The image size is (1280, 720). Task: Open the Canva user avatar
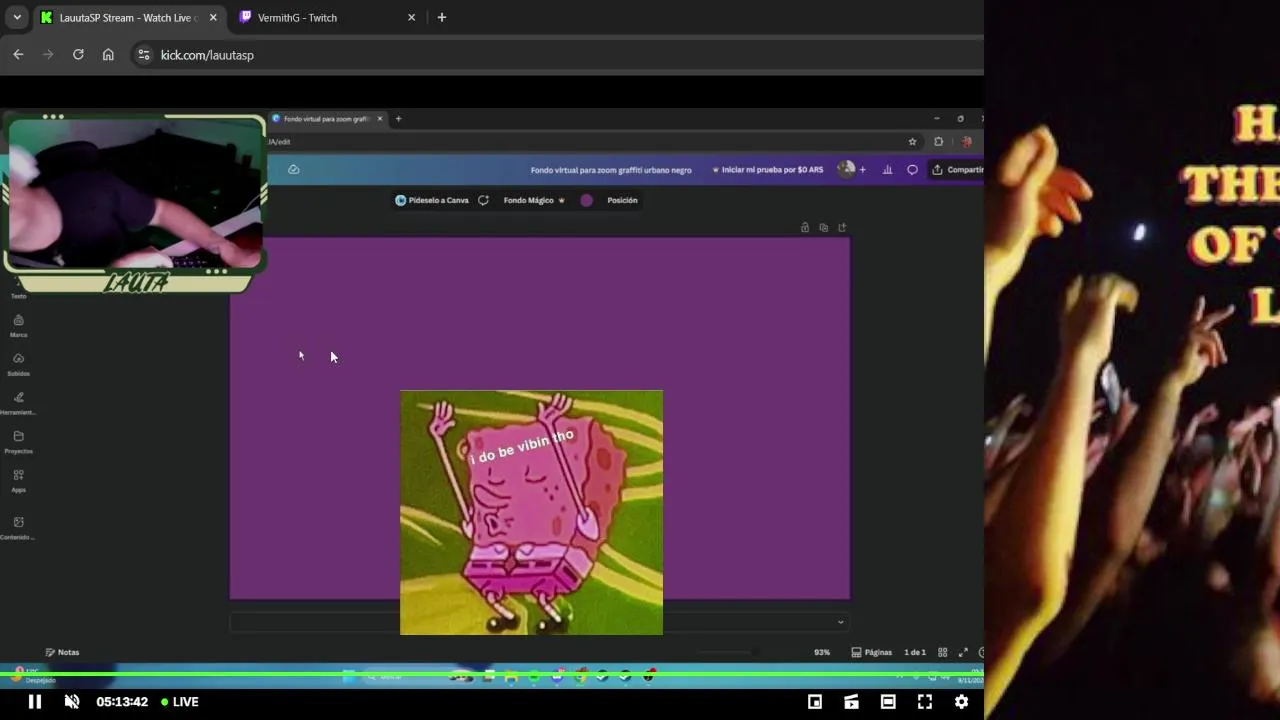click(x=846, y=169)
